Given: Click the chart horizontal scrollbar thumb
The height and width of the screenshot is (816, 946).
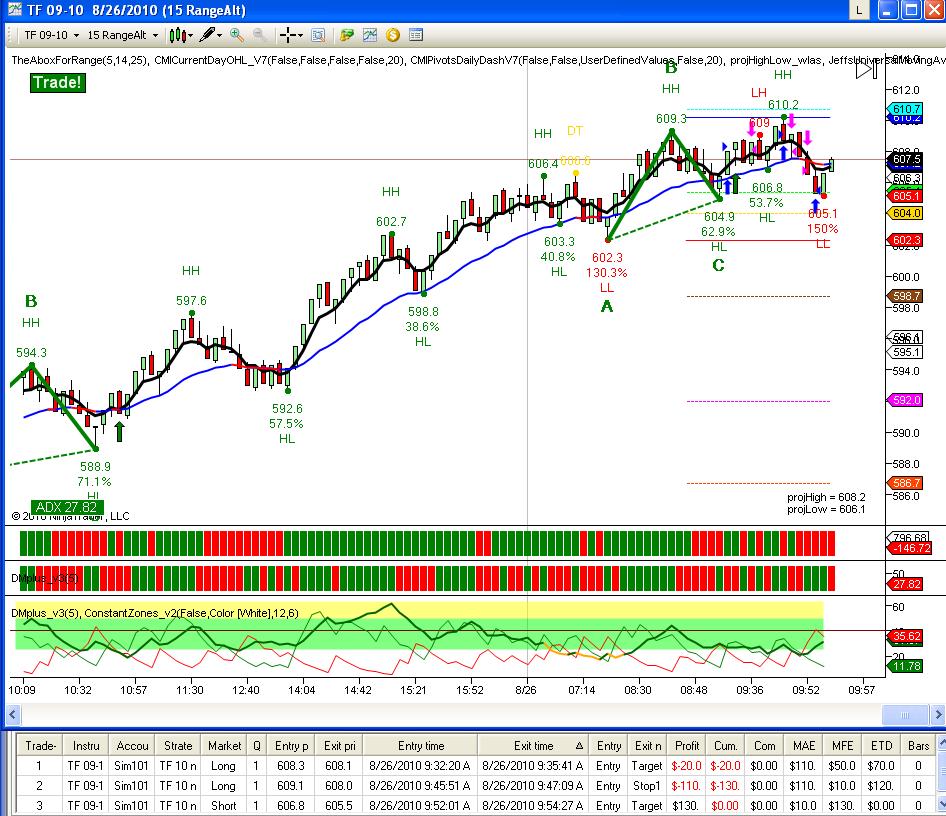Looking at the screenshot, I should click(x=905, y=715).
